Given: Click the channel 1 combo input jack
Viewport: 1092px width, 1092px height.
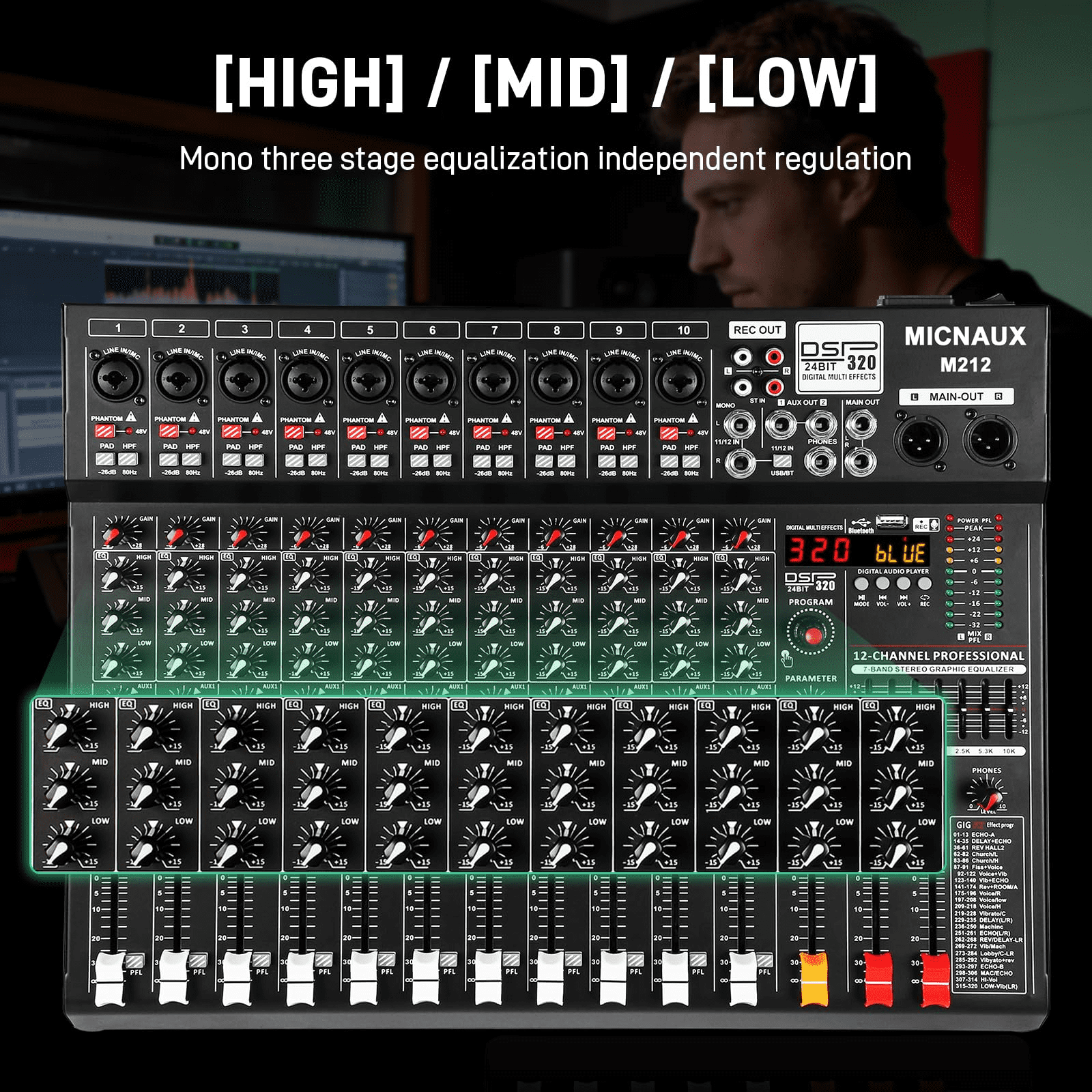Looking at the screenshot, I should coord(115,379).
